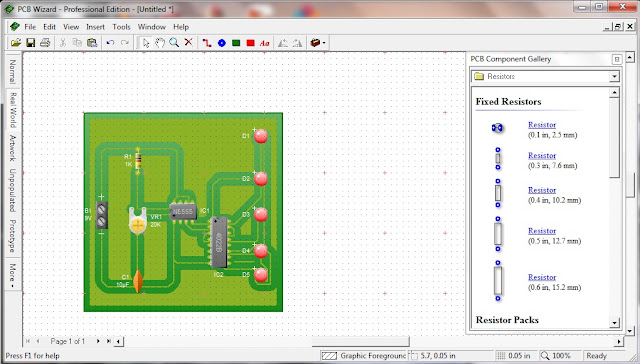The image size is (640, 364).
Task: Switch to the Prototype view tab
Action: point(13,236)
